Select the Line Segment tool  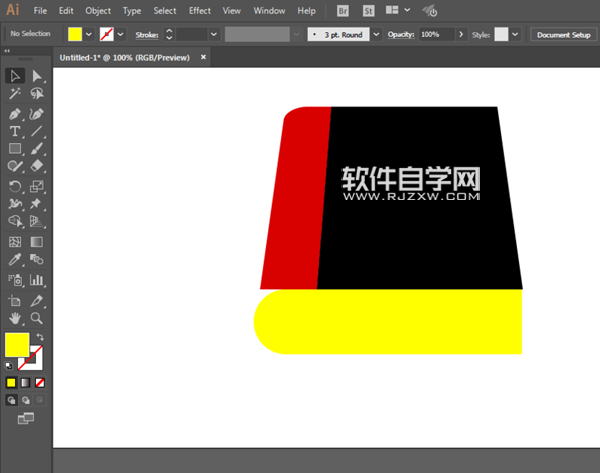pyautogui.click(x=37, y=131)
